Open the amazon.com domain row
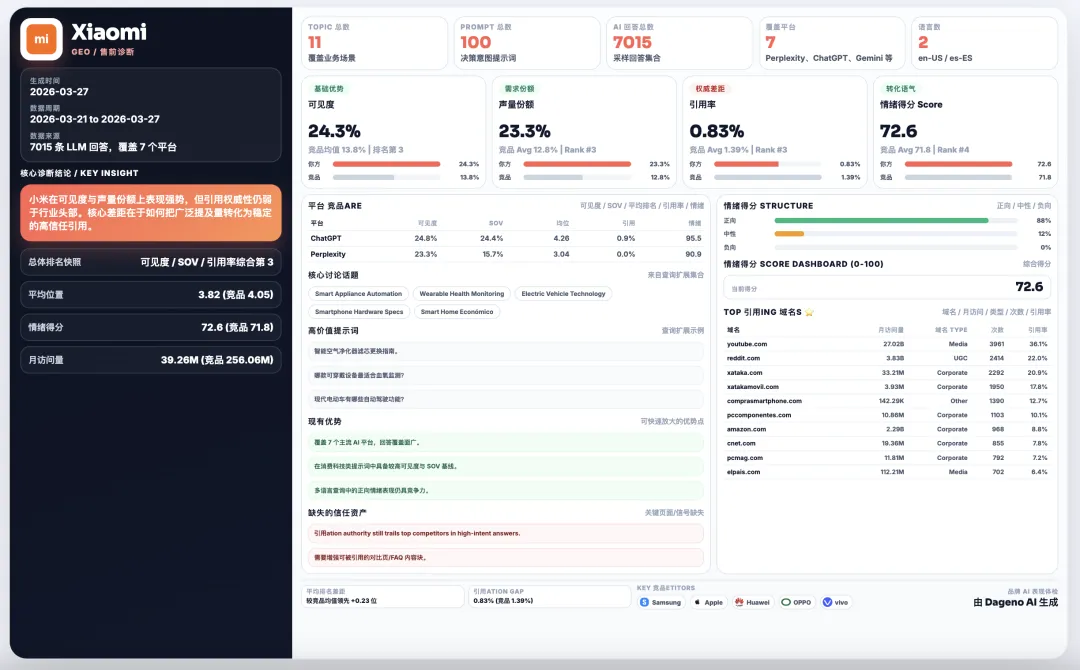 pyautogui.click(x=887, y=429)
